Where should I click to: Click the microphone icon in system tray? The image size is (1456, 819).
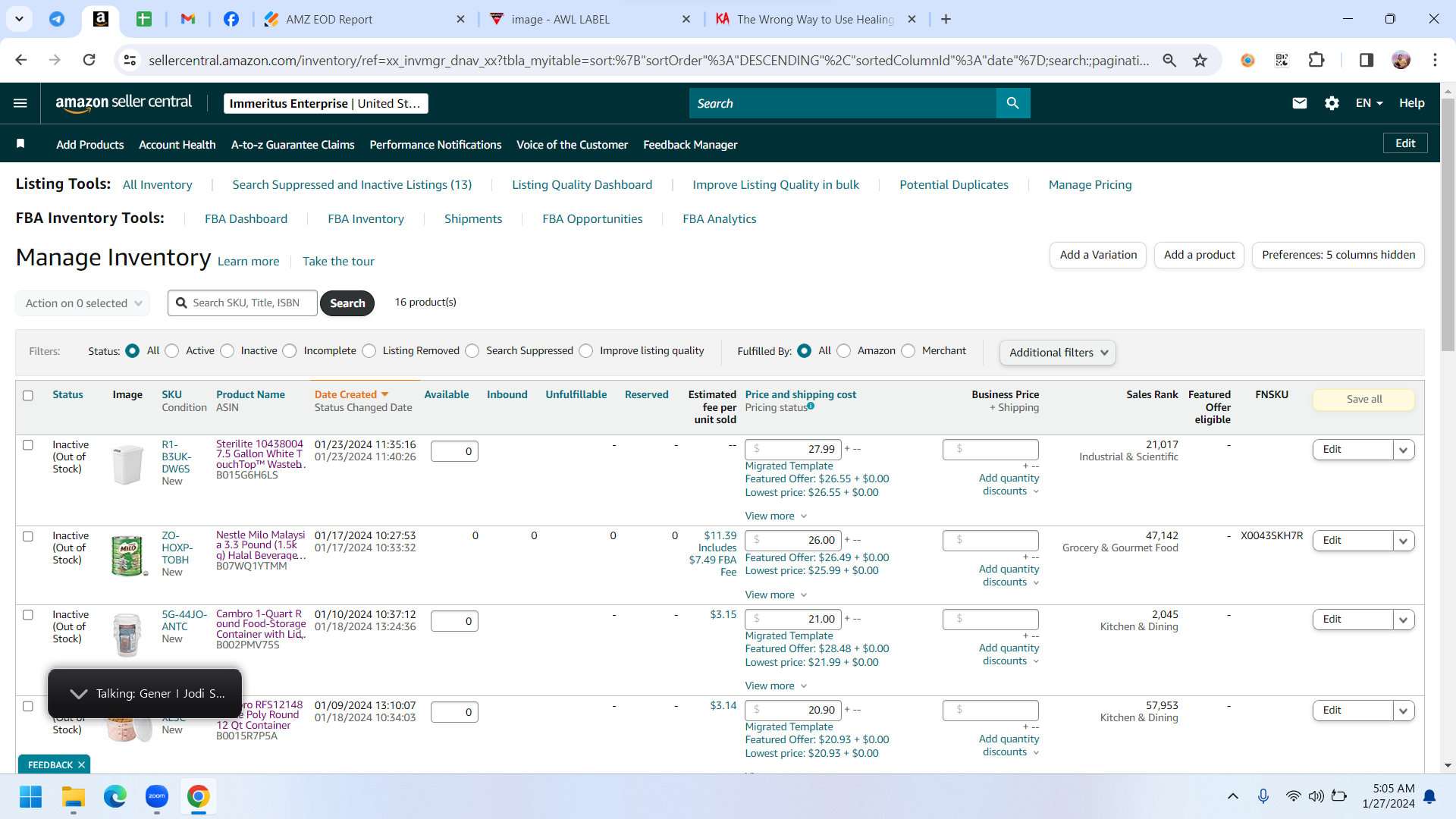[x=1263, y=796]
